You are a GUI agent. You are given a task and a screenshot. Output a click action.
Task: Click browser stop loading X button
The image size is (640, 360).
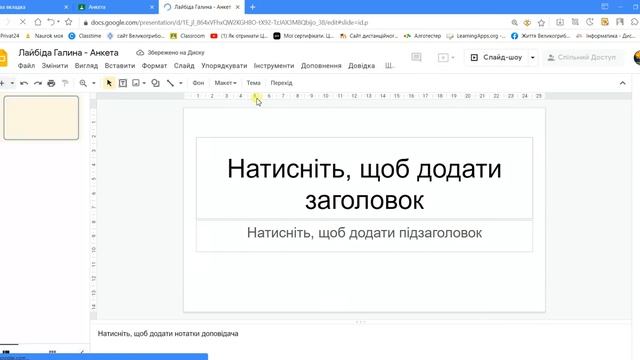[x=23, y=22]
